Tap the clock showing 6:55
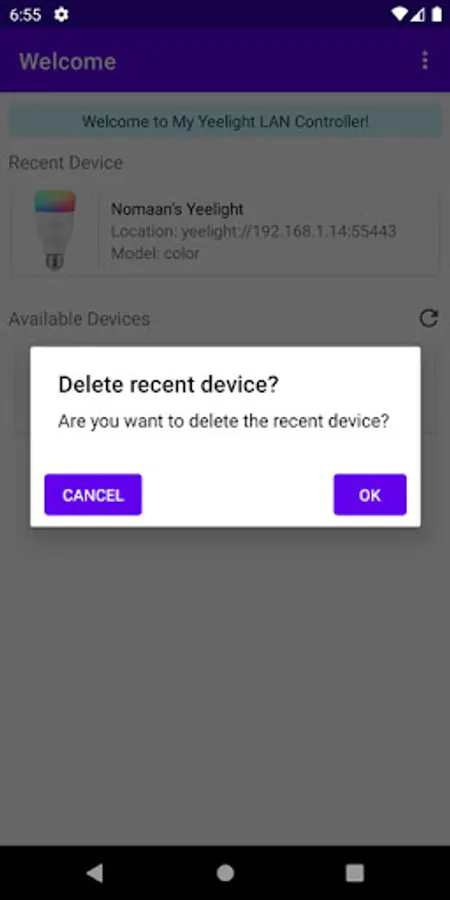 click(x=25, y=14)
